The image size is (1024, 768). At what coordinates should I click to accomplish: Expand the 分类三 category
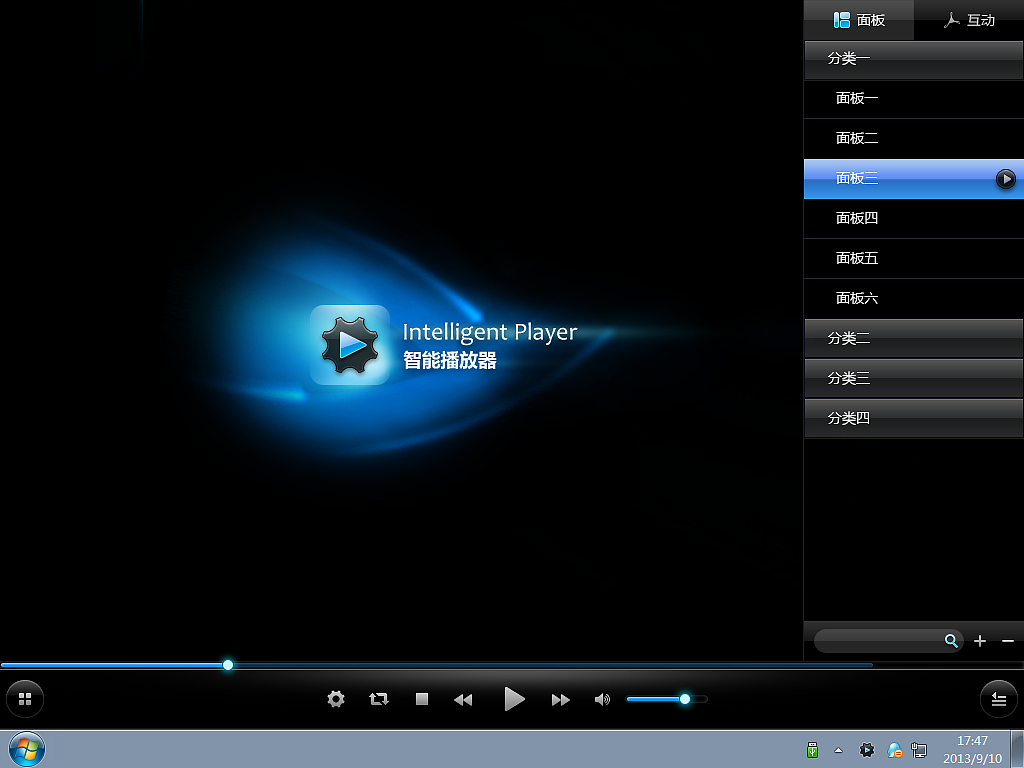[x=913, y=378]
